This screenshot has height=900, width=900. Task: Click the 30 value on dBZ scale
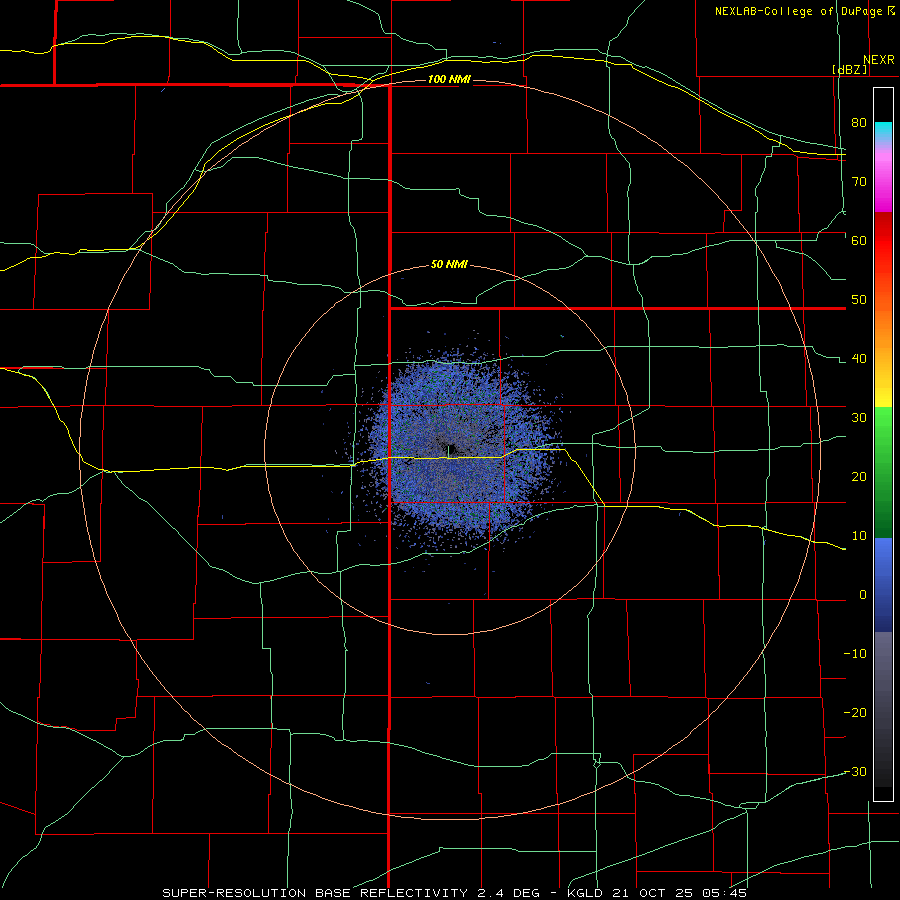pyautogui.click(x=859, y=418)
